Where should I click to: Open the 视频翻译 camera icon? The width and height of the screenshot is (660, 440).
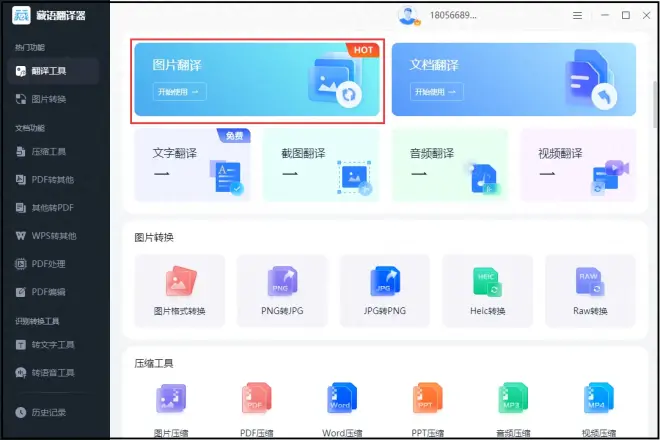click(610, 177)
